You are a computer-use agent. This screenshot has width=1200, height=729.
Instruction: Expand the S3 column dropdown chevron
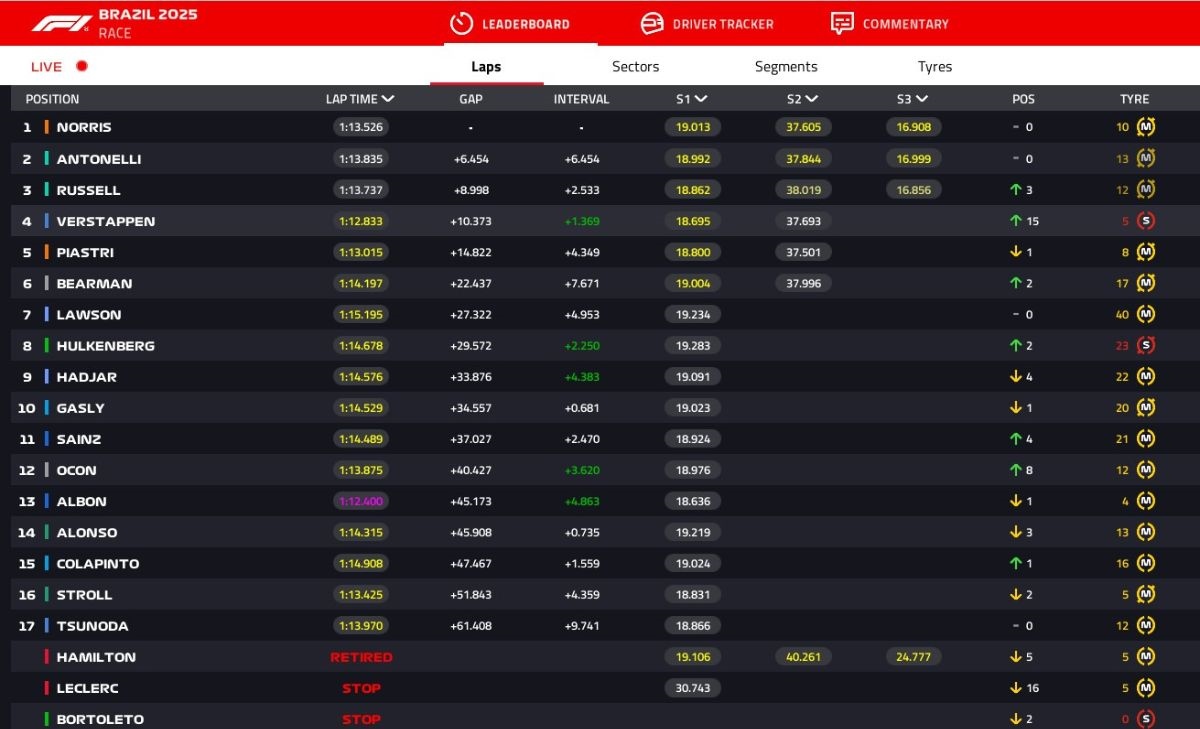coord(922,99)
